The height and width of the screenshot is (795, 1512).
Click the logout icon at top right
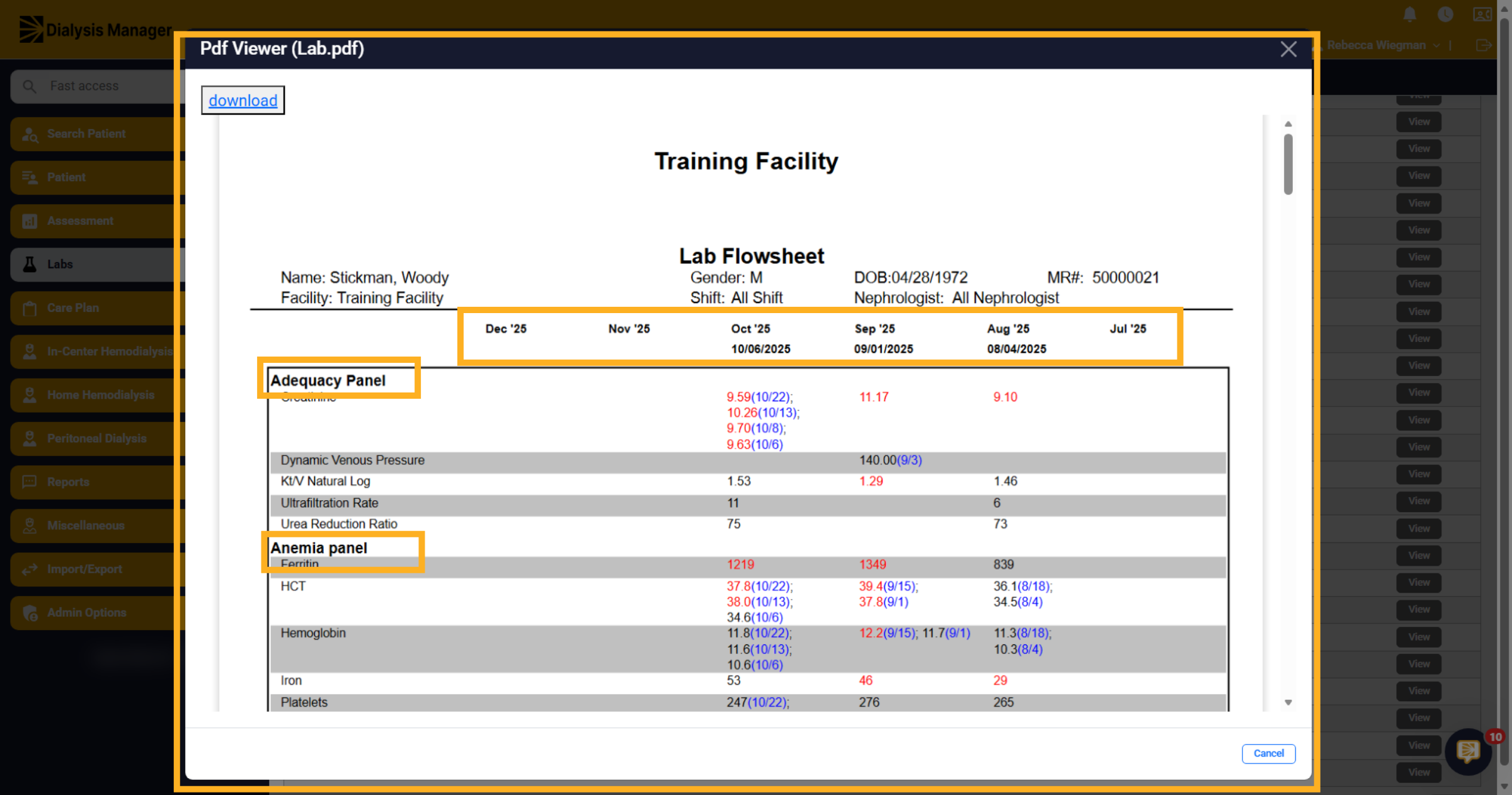pos(1484,45)
